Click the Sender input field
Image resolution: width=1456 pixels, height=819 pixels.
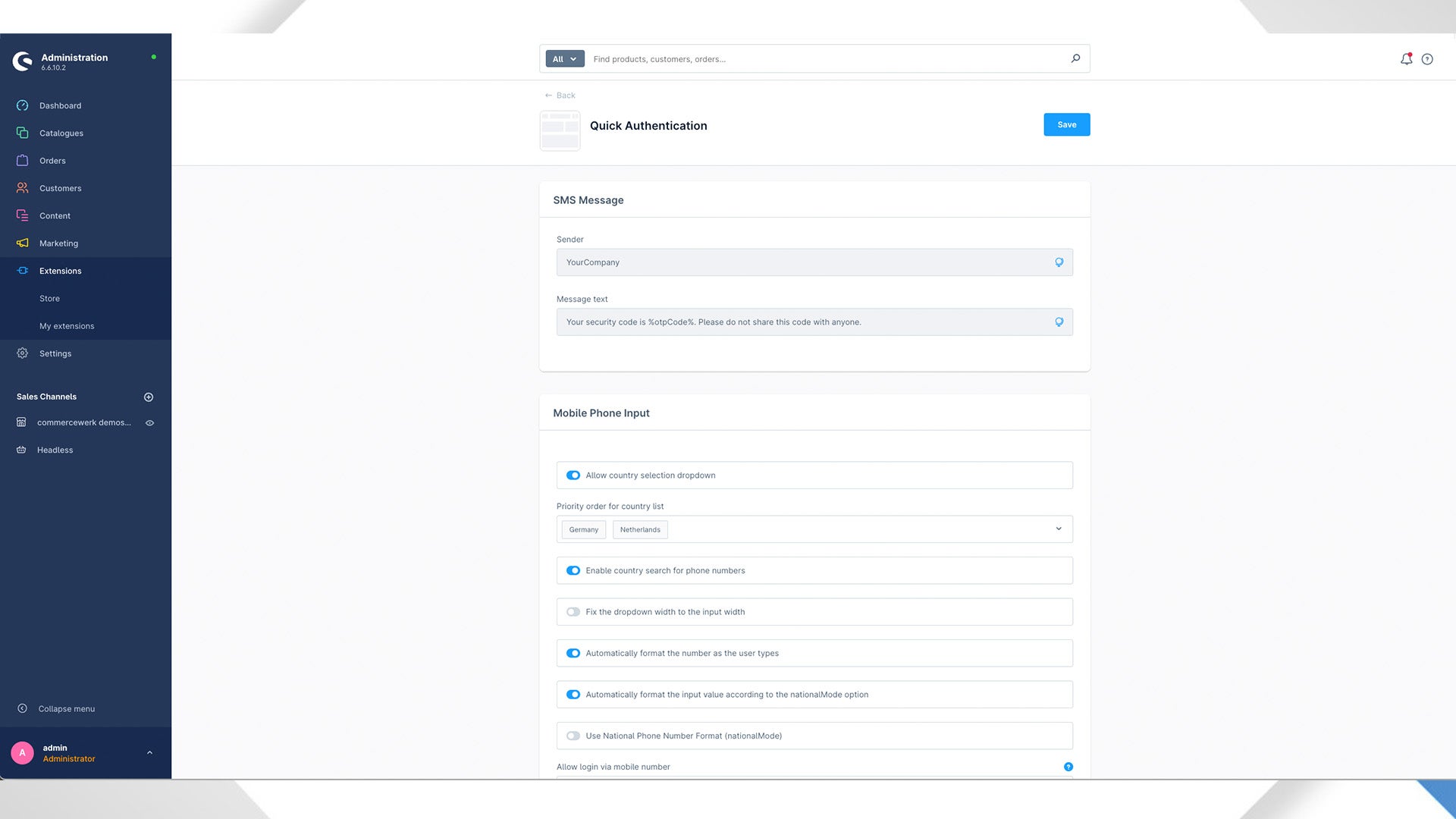814,262
